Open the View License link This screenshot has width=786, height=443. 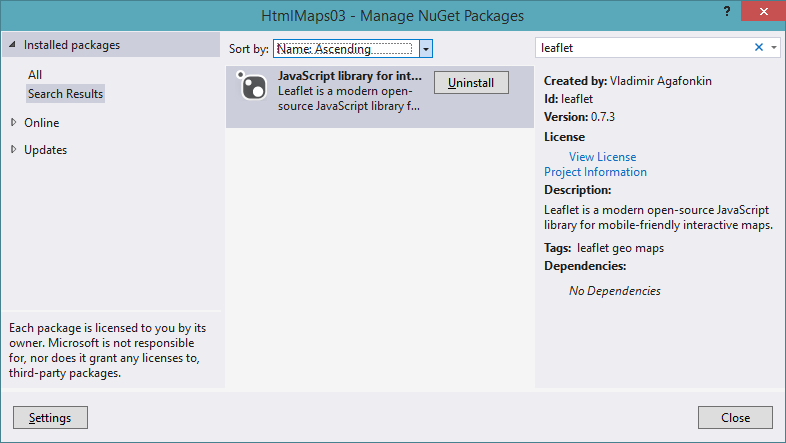pos(602,157)
